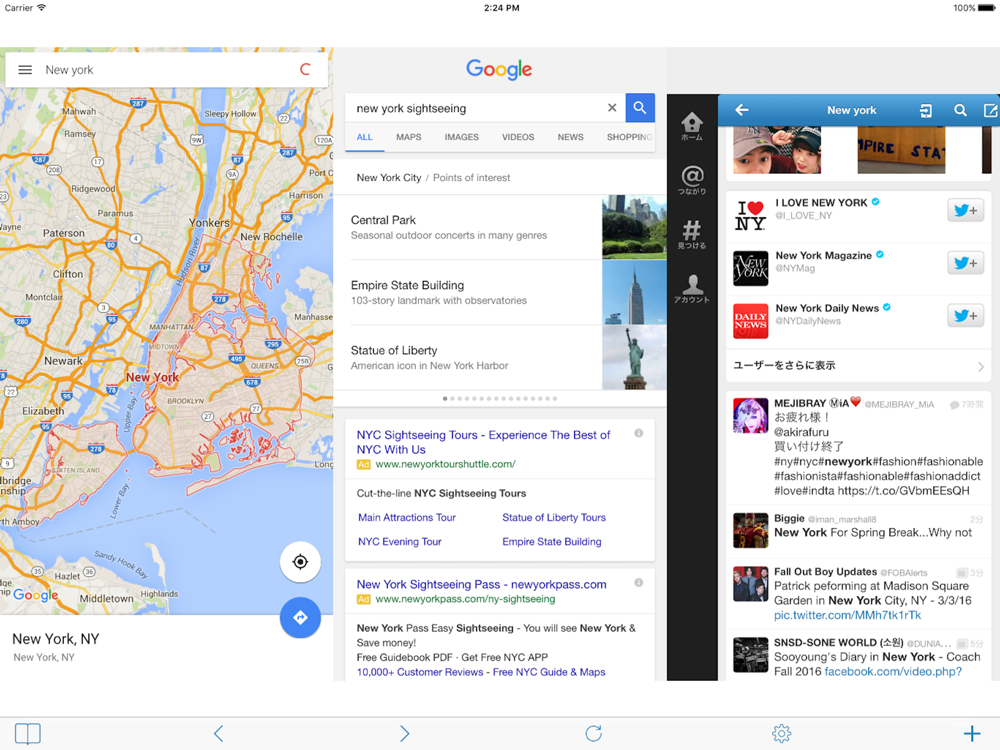Click the Statue of Liberty thumbnail
This screenshot has height=750, width=1000.
pos(634,358)
